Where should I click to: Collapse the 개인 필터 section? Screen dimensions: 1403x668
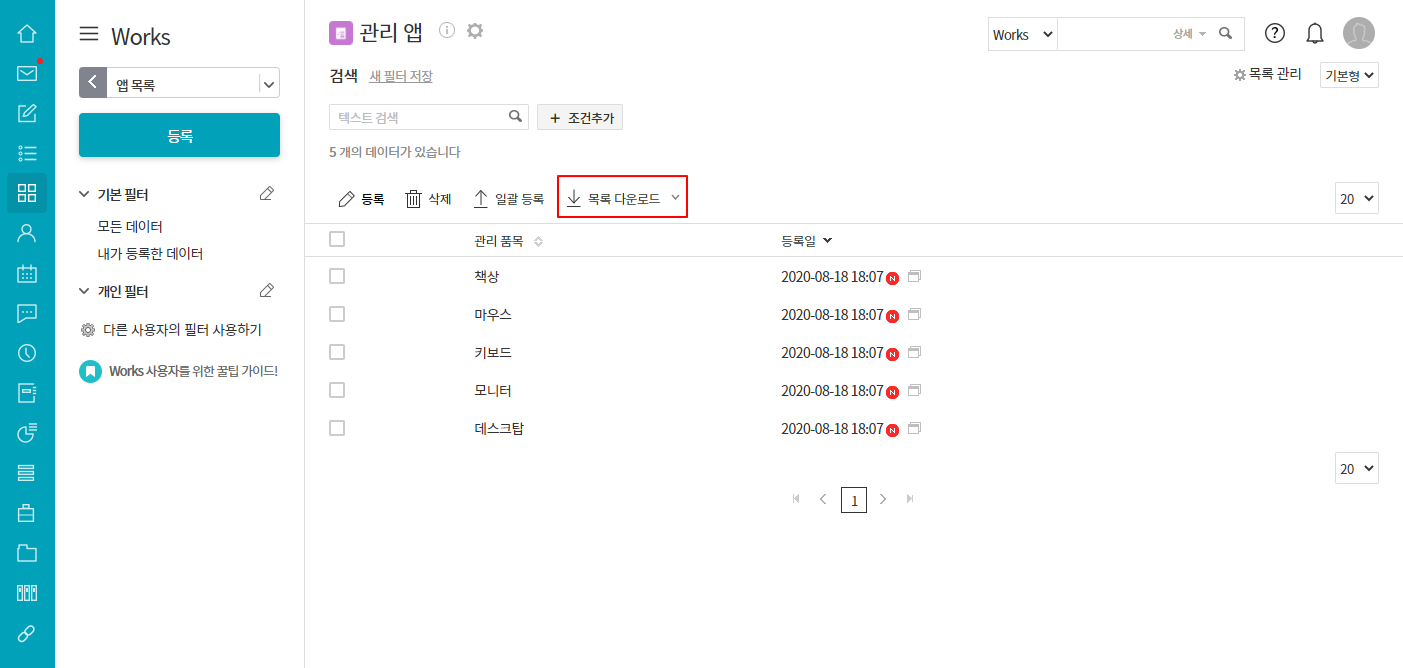[x=84, y=292]
